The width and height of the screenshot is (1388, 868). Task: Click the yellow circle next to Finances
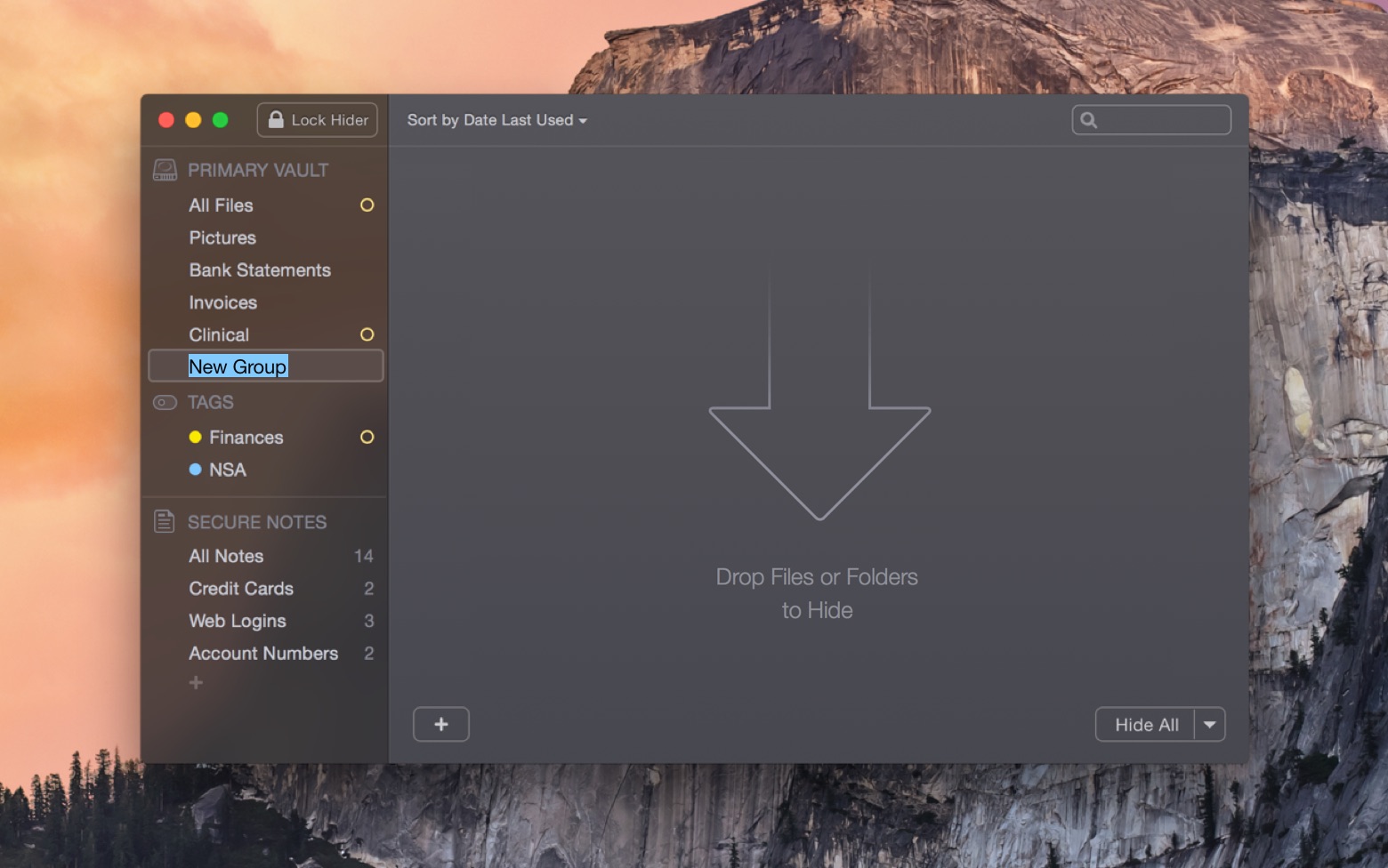point(367,437)
